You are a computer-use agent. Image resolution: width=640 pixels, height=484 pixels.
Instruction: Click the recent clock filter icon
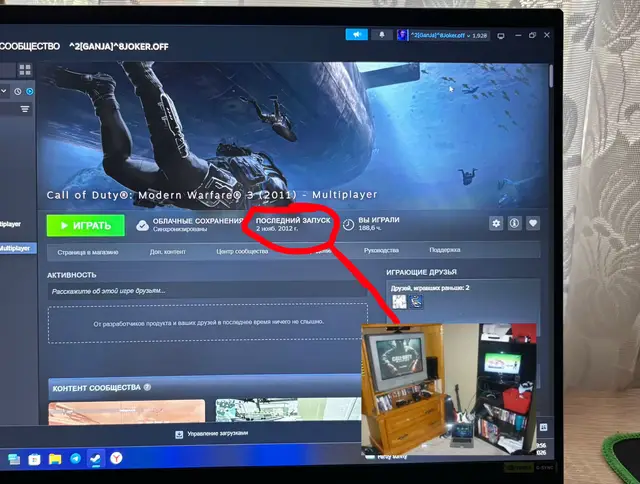tap(18, 91)
